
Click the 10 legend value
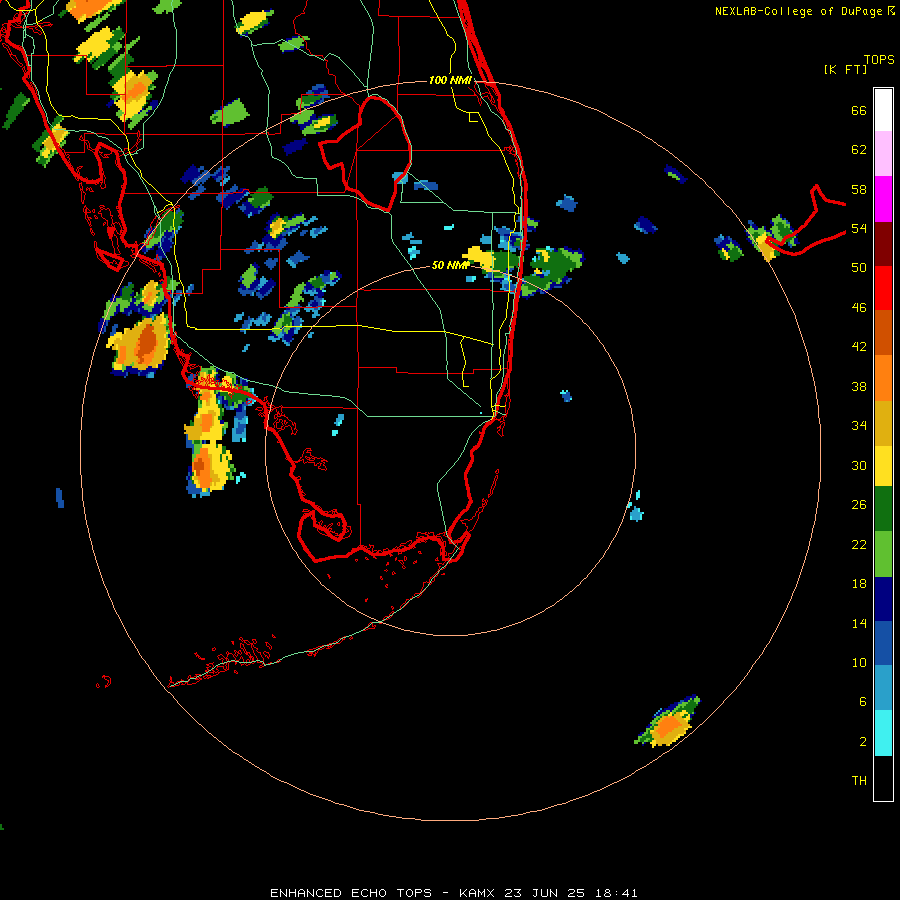coord(859,662)
